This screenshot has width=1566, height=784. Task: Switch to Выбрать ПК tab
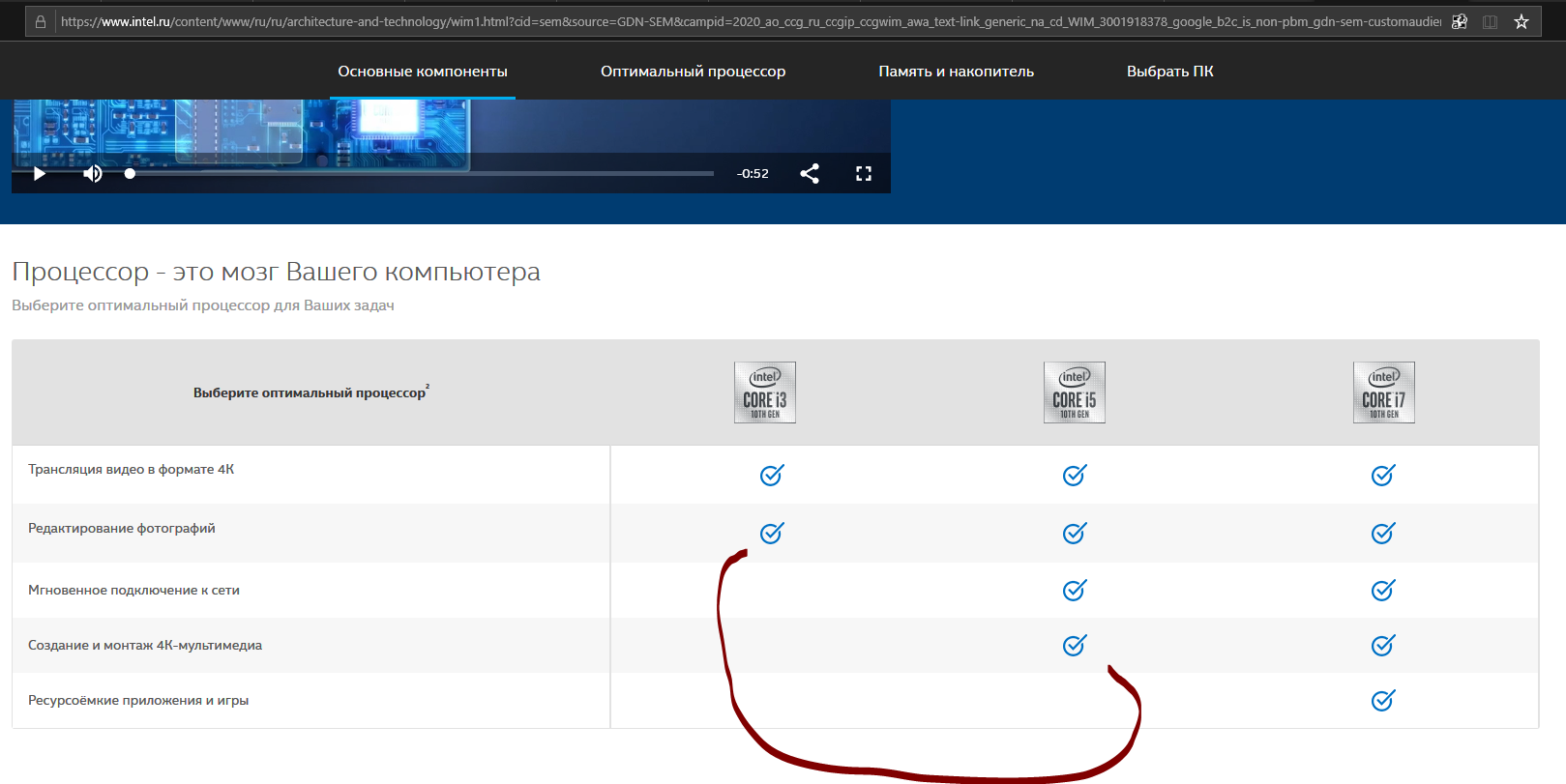pyautogui.click(x=1169, y=72)
